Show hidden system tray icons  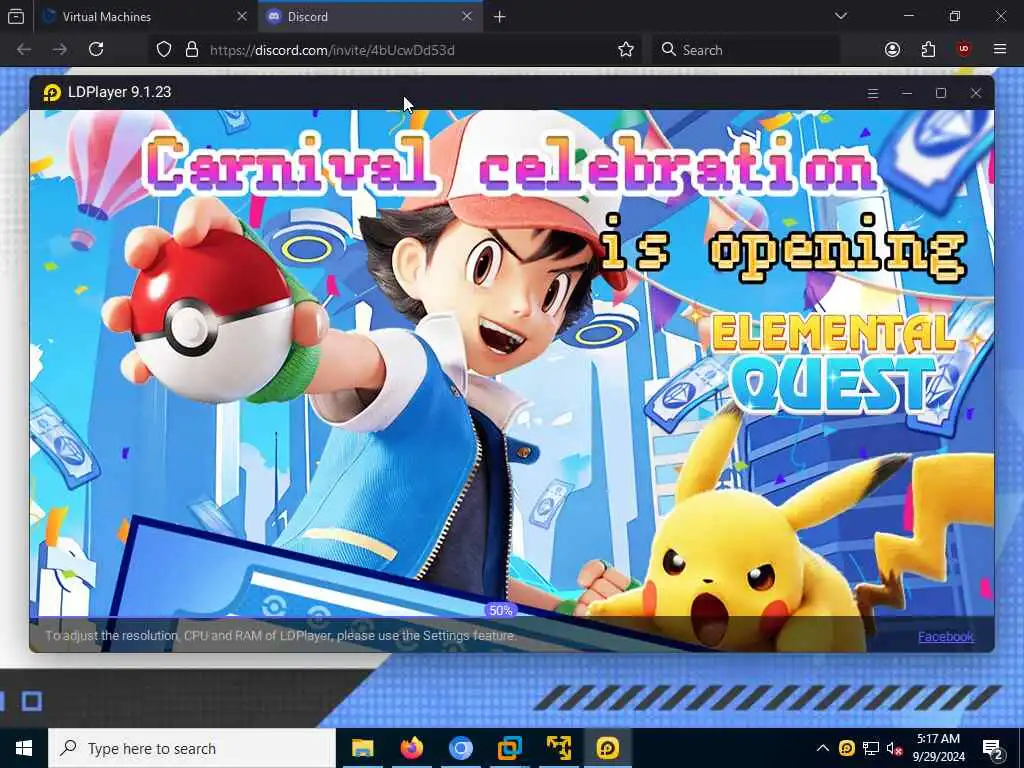pyautogui.click(x=823, y=748)
